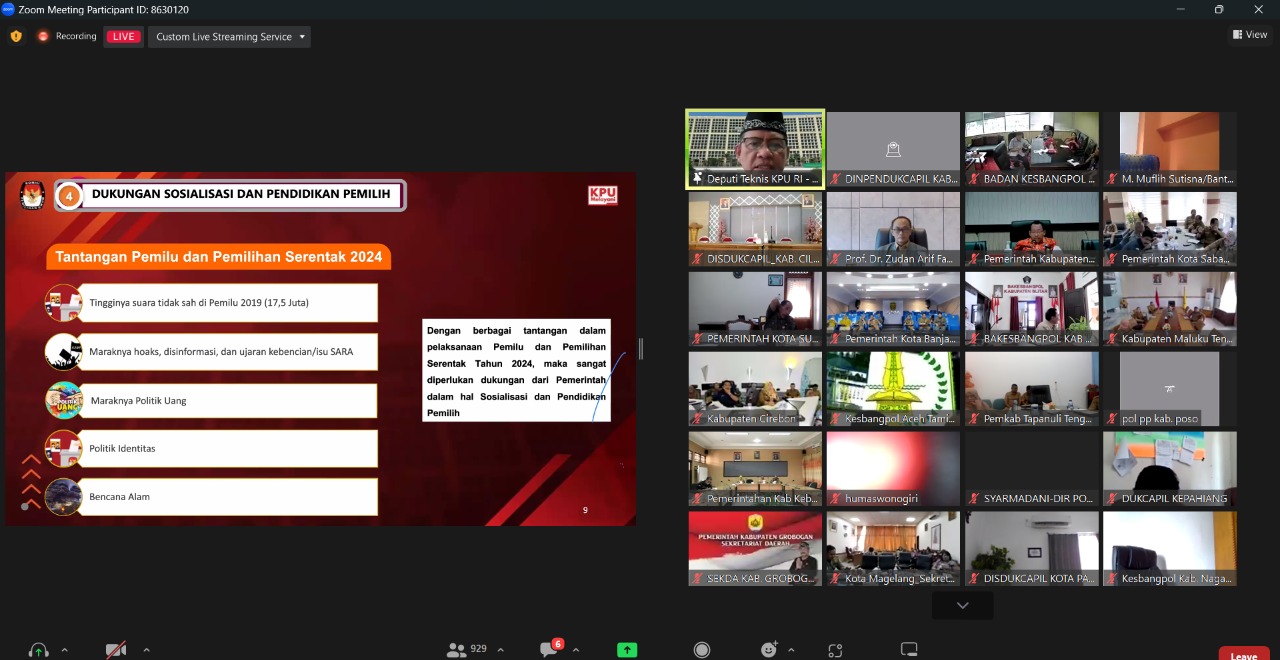
Task: Open the Chat panel with unread messages
Action: (549, 650)
